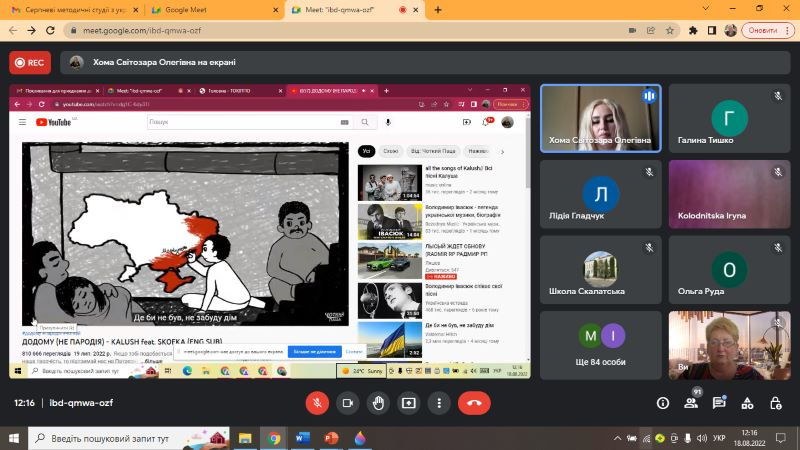This screenshot has height=450, width=800.
Task: Open PowerPoint from the taskbar
Action: [x=331, y=438]
